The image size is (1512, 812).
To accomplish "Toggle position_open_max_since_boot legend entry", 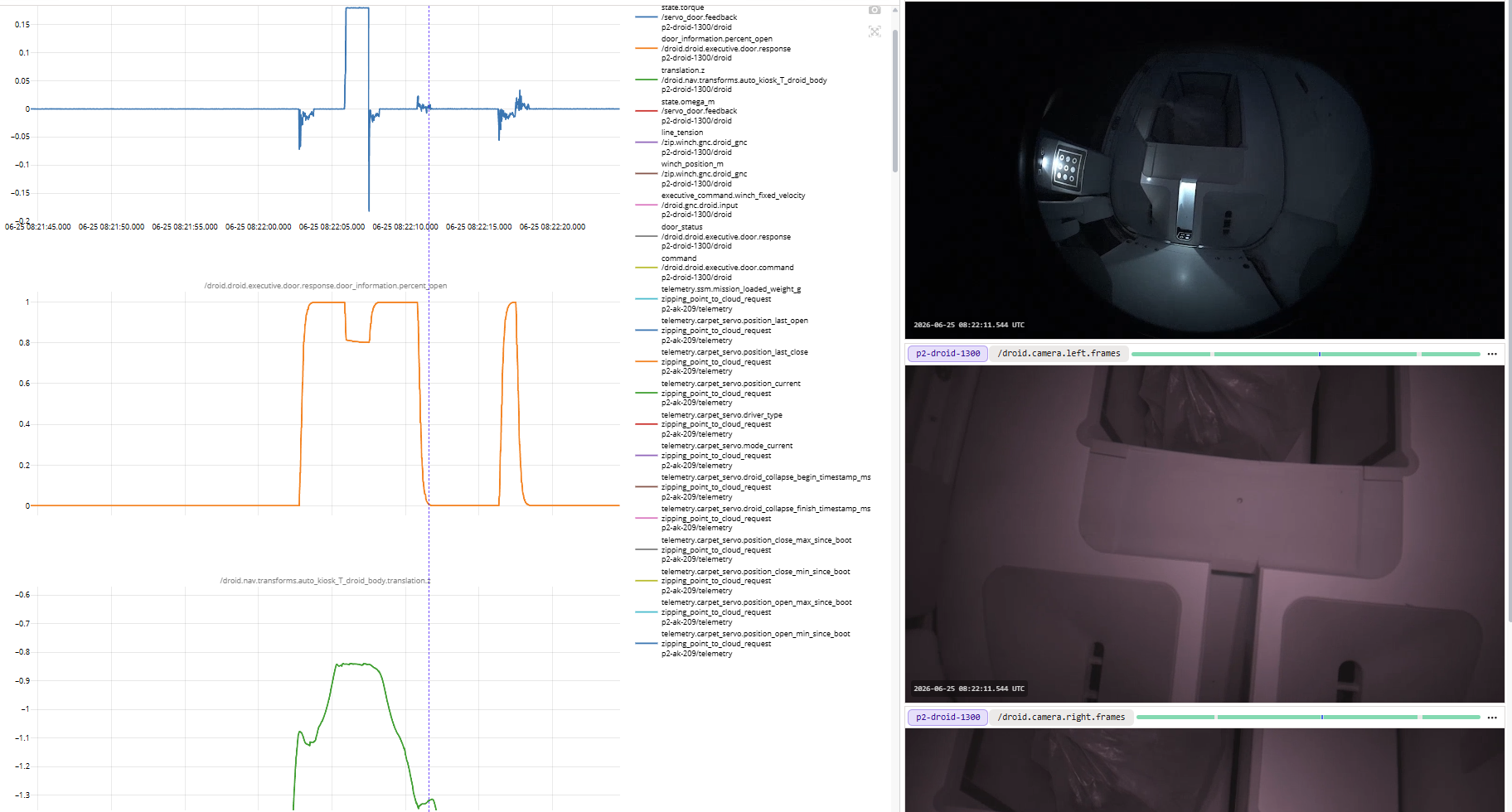I will [744, 612].
